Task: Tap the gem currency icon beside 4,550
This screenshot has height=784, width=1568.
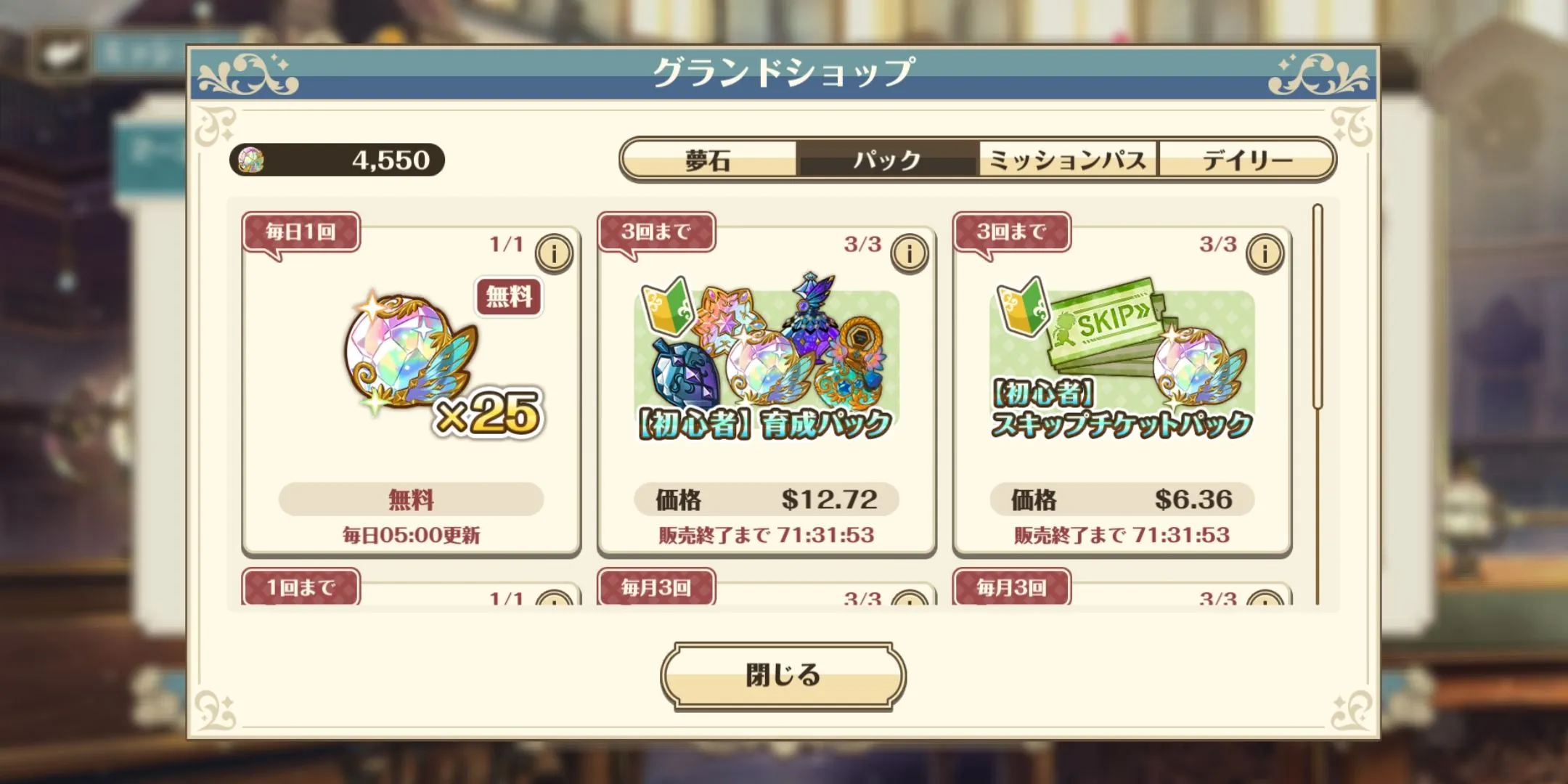Action: tap(250, 160)
